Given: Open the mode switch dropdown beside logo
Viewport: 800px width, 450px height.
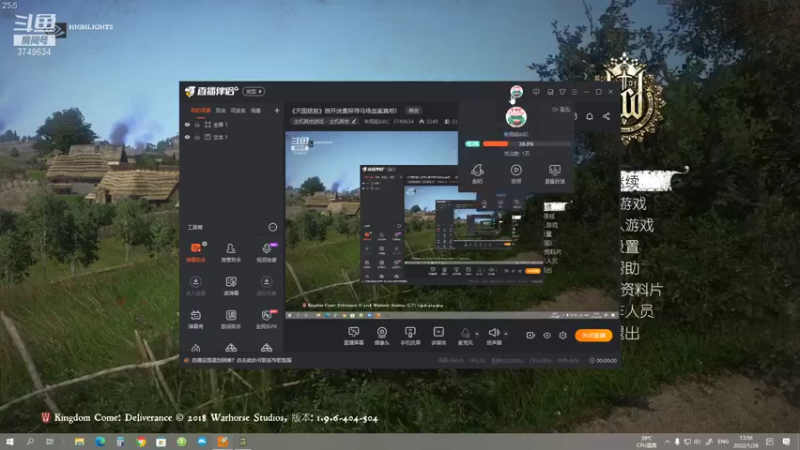Looking at the screenshot, I should click(254, 91).
